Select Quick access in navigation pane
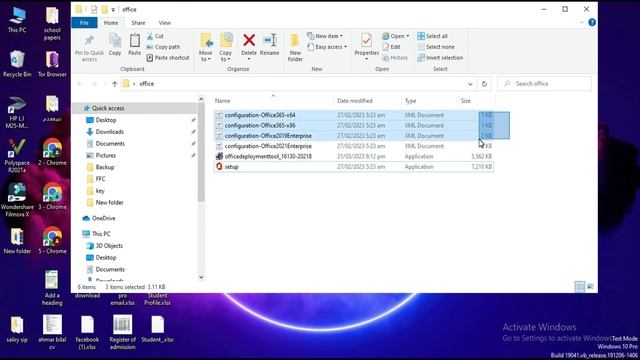Viewport: 640px width, 360px height. [108, 108]
